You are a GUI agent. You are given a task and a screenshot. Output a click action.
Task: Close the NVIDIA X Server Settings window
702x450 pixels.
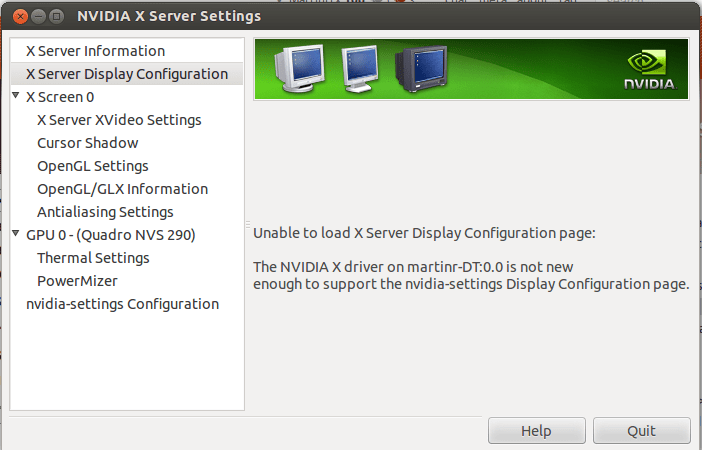19,16
